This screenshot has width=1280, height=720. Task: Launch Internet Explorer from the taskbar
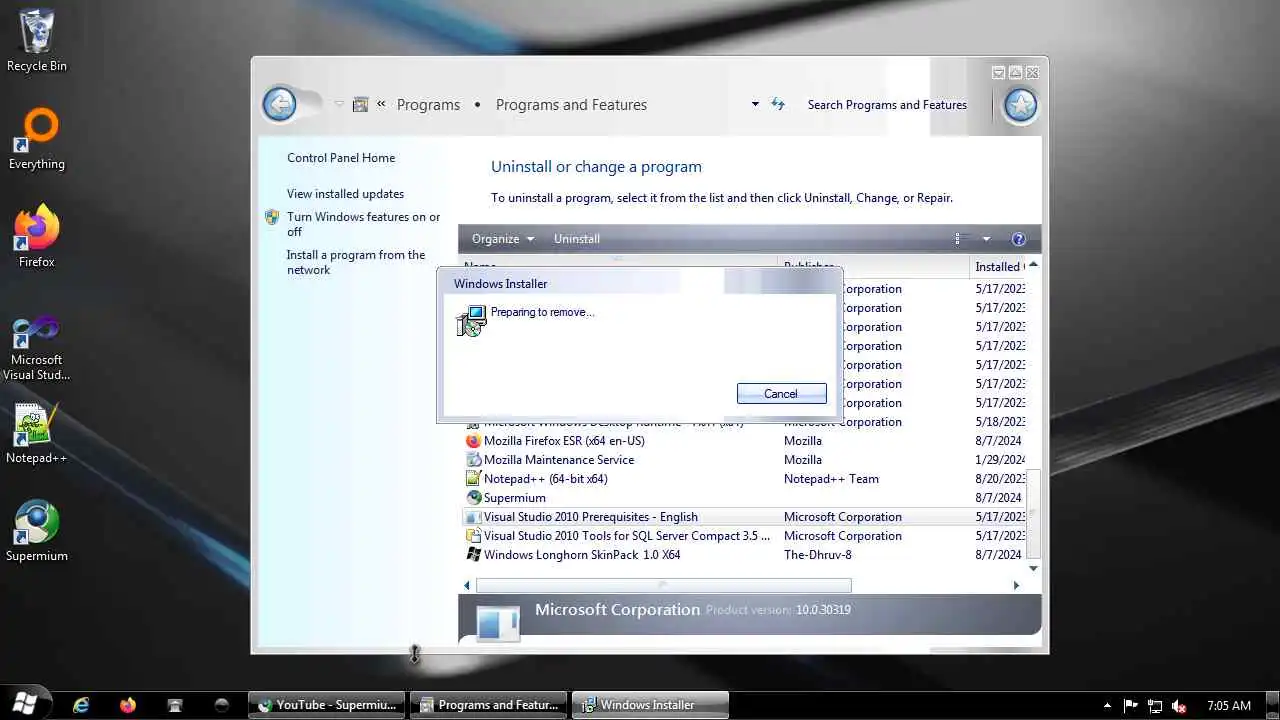(81, 705)
